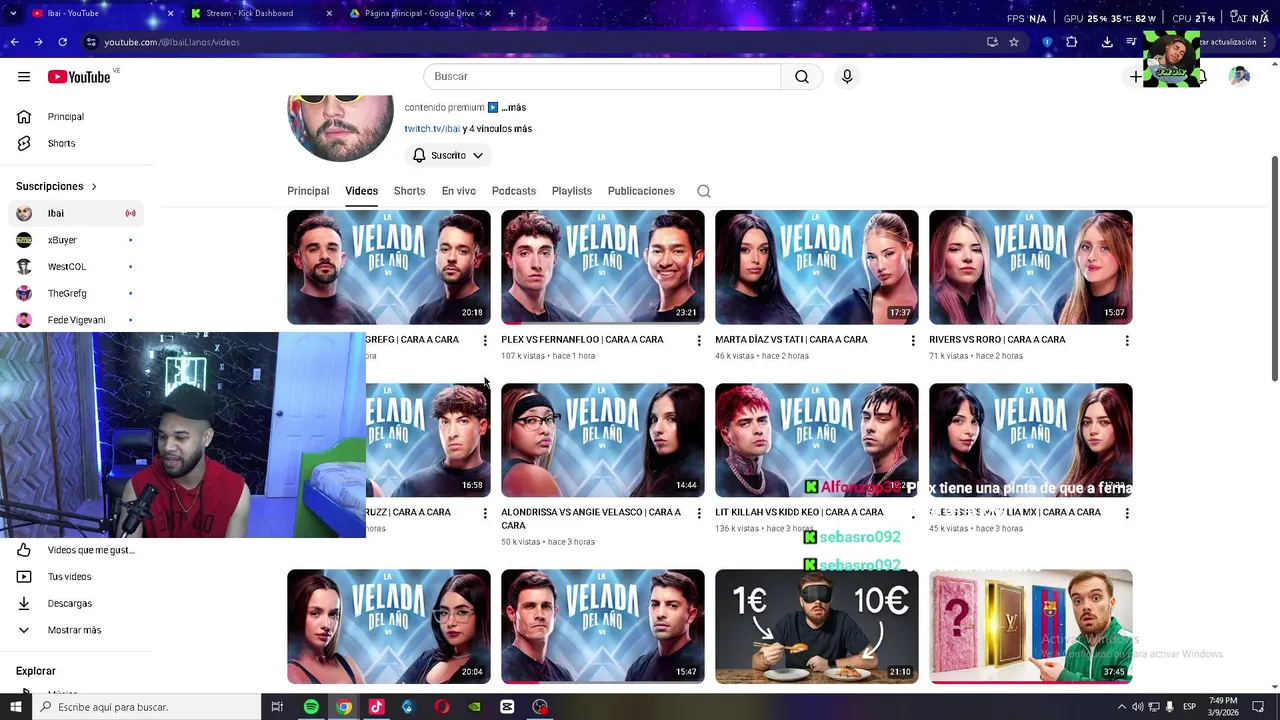Close the Stream - Kick Dashboard tab
1280x720 pixels.
tap(330, 13)
